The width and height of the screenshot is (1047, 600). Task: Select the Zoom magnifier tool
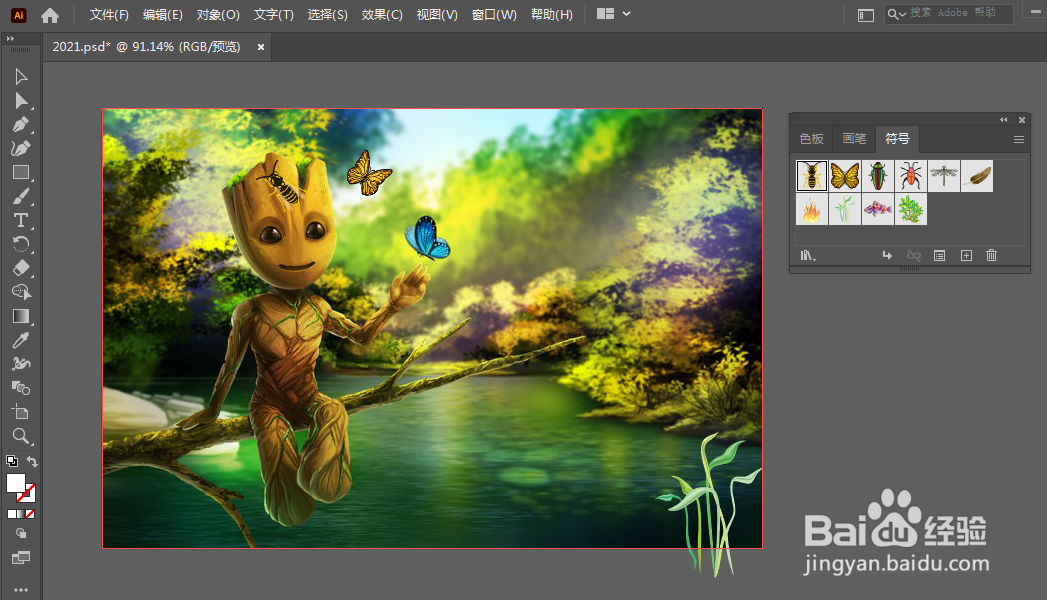point(21,436)
